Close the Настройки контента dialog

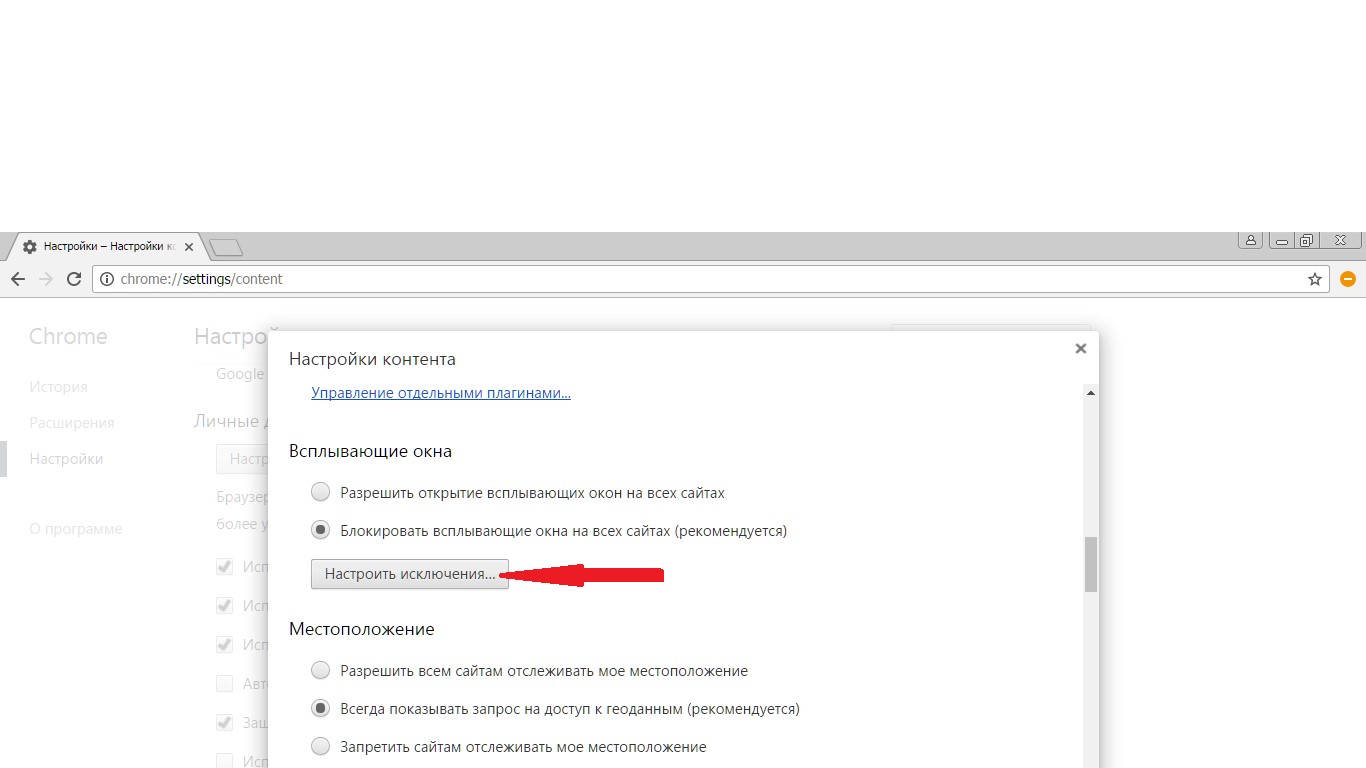[1080, 348]
